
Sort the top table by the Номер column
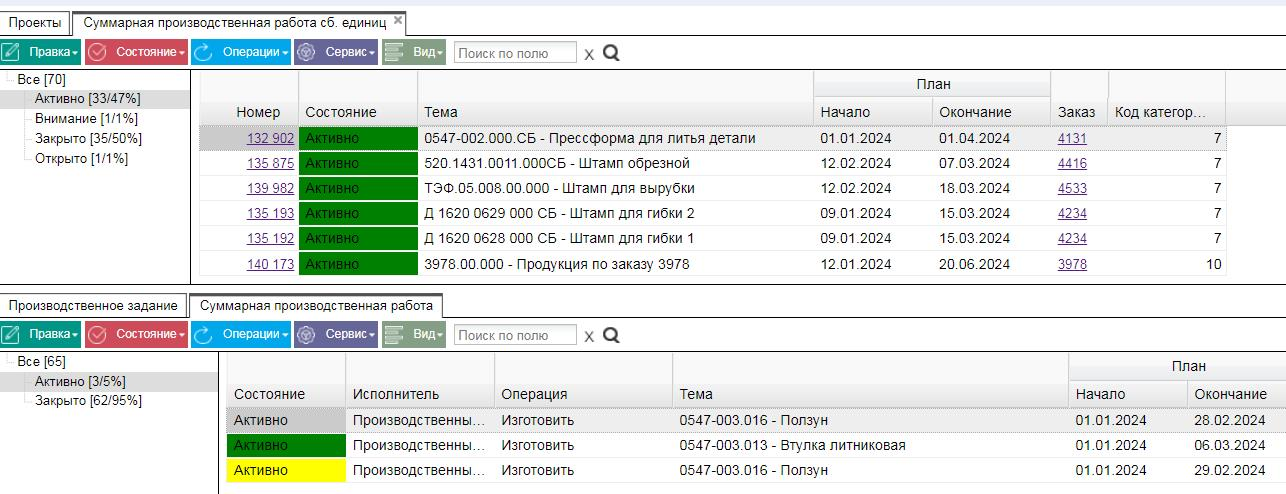(x=258, y=112)
